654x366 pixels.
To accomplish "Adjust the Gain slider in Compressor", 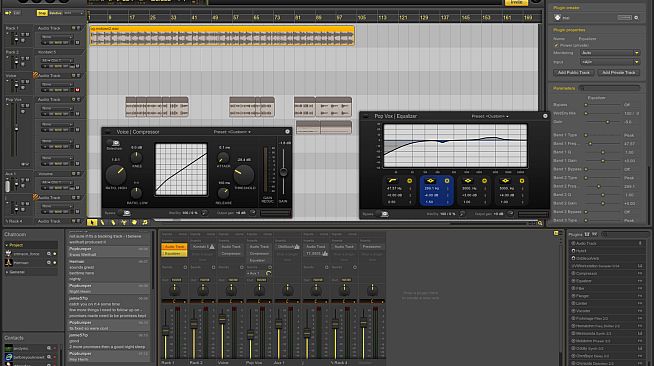I will [x=283, y=172].
